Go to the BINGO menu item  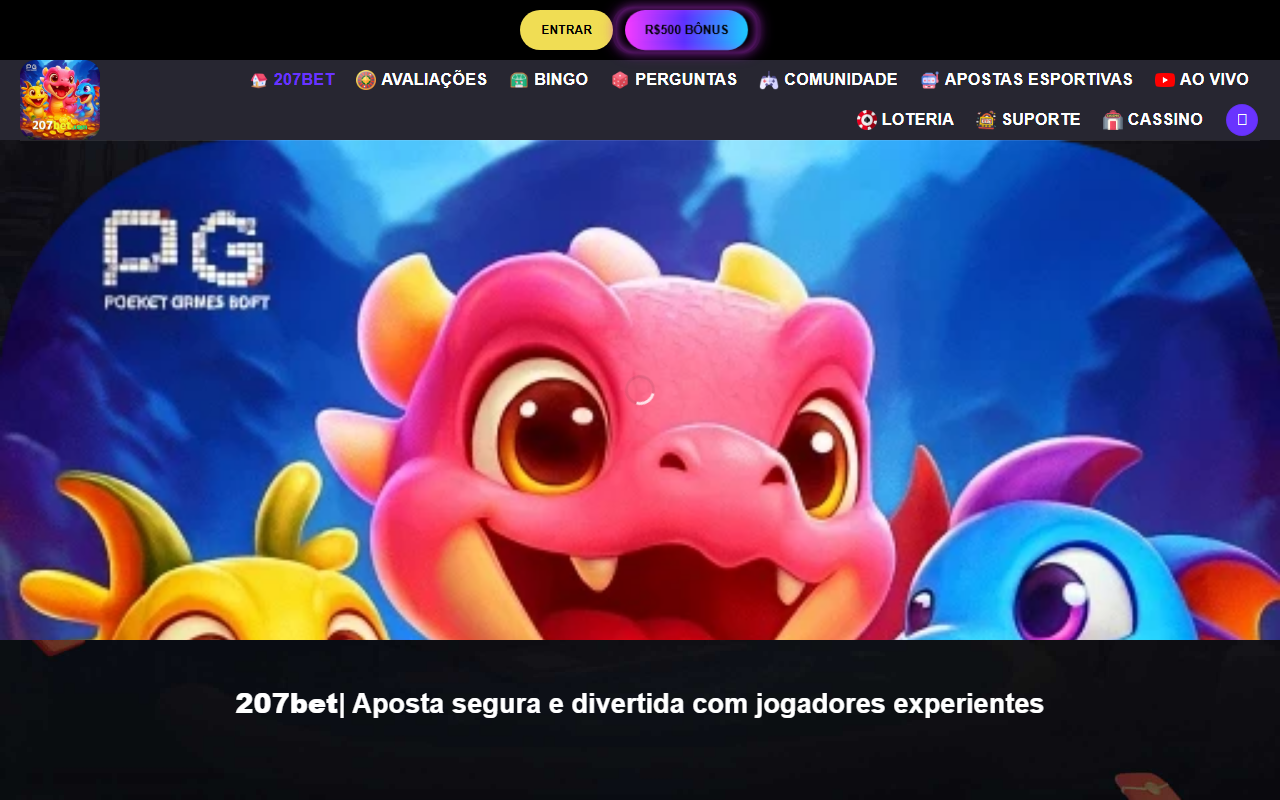click(561, 80)
